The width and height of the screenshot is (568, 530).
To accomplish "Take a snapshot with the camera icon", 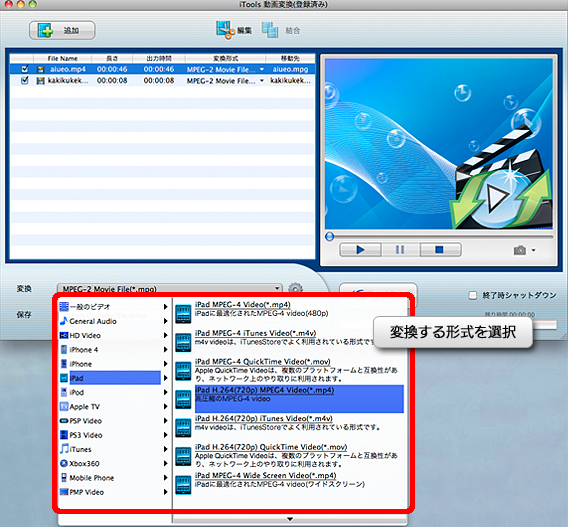I will click(520, 250).
